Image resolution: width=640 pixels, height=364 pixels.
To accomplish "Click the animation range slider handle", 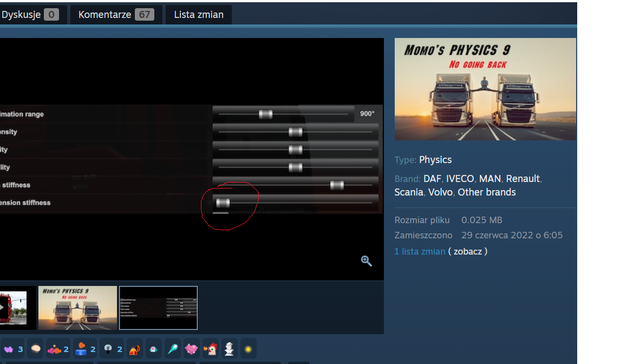I will tap(266, 114).
